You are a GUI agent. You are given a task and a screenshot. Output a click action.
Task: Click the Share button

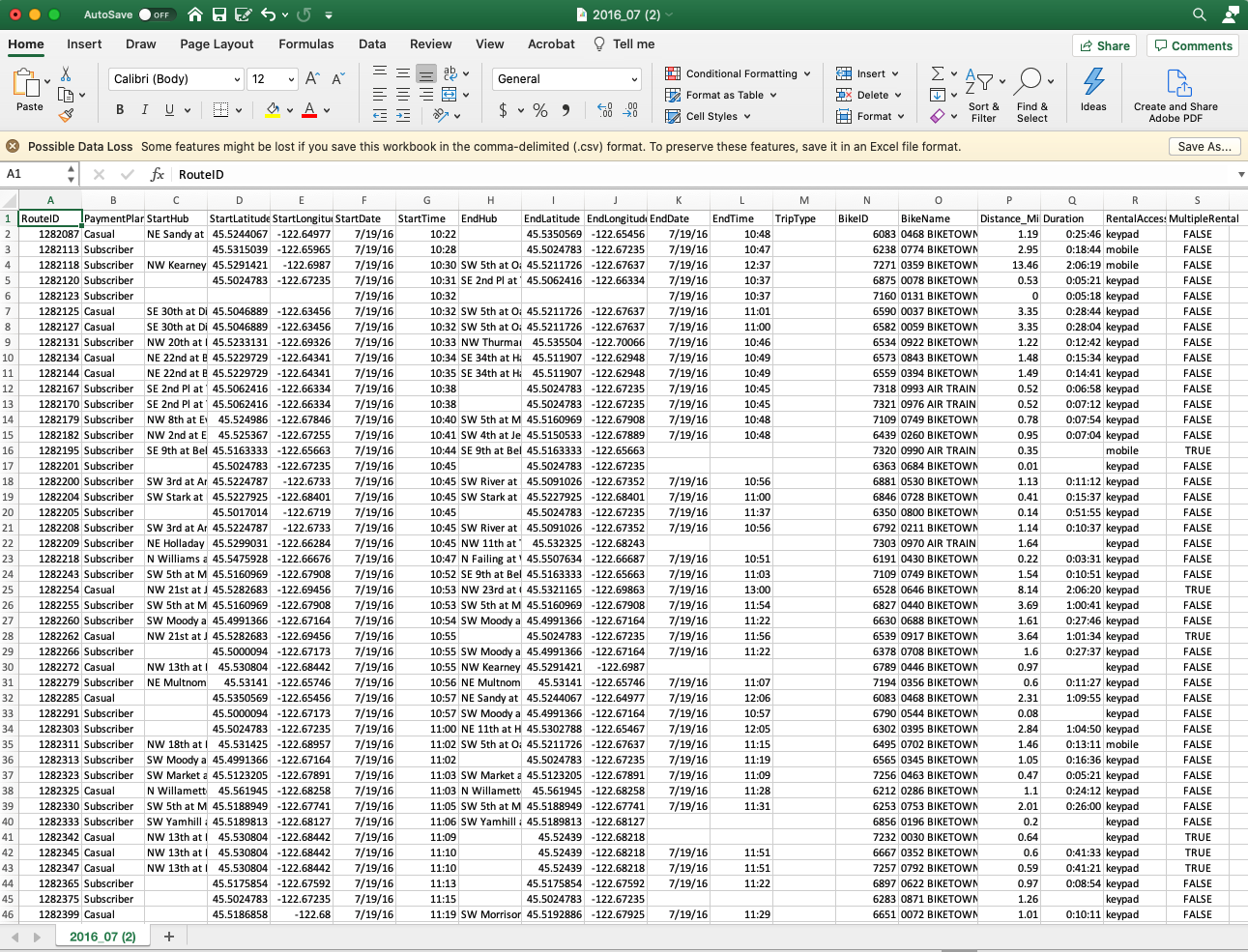coord(1103,45)
